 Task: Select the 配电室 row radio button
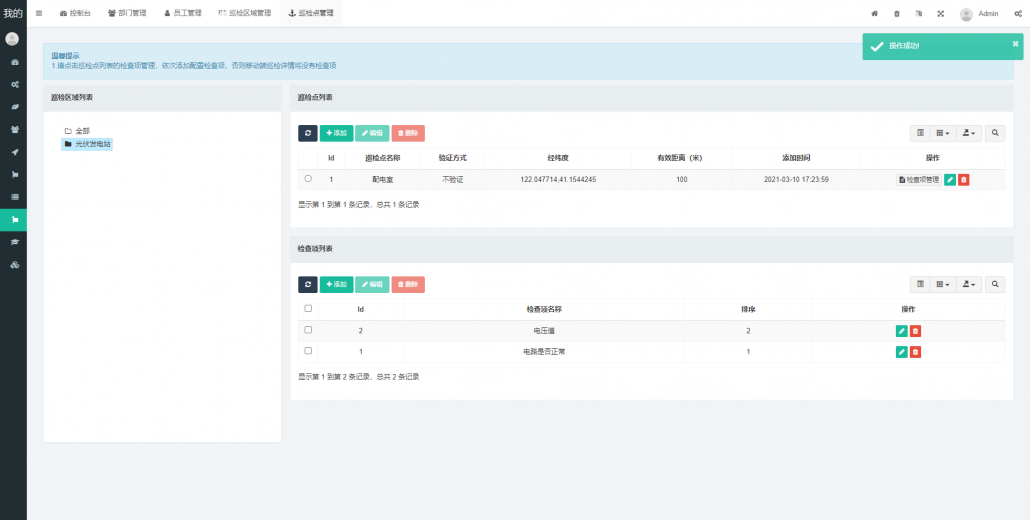(x=308, y=179)
